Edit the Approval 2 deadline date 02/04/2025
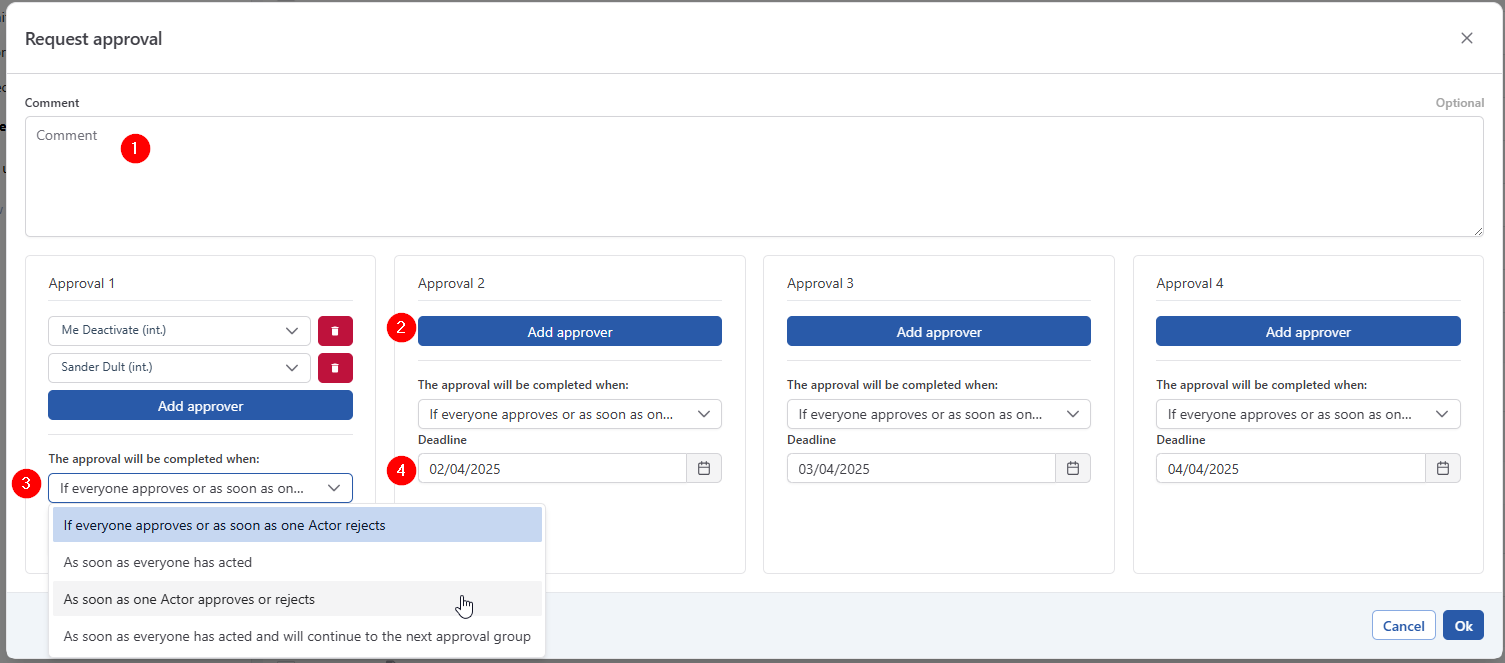 tap(552, 468)
